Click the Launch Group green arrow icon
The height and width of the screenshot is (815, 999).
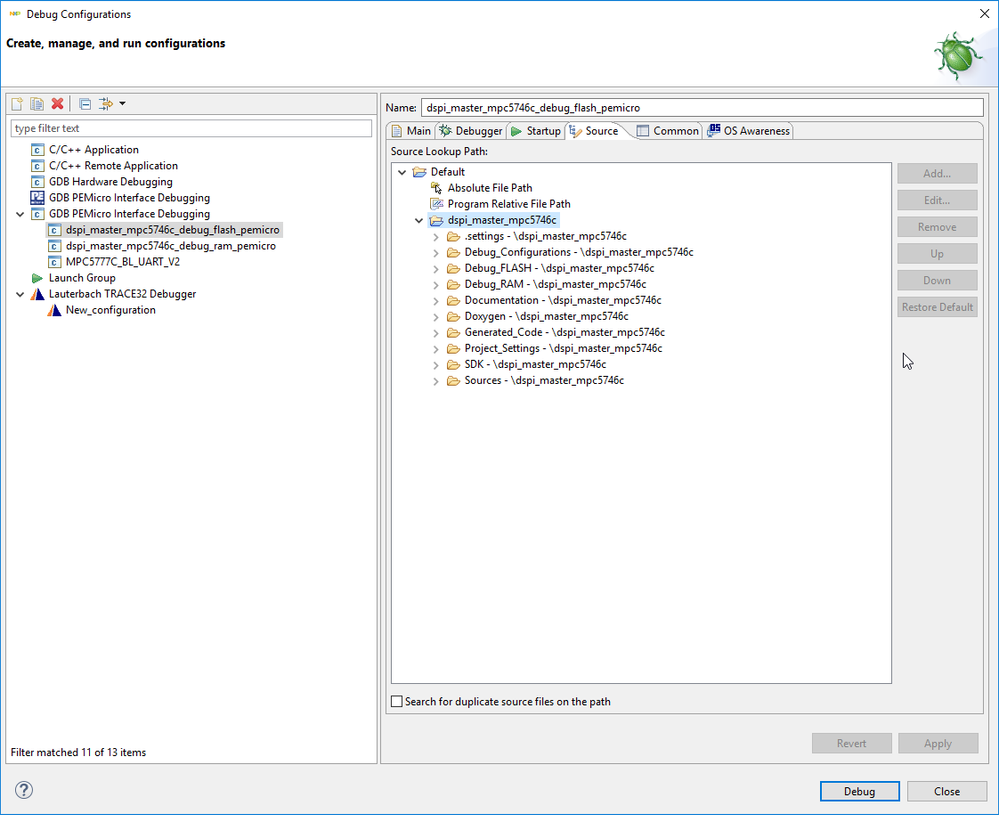(x=38, y=278)
